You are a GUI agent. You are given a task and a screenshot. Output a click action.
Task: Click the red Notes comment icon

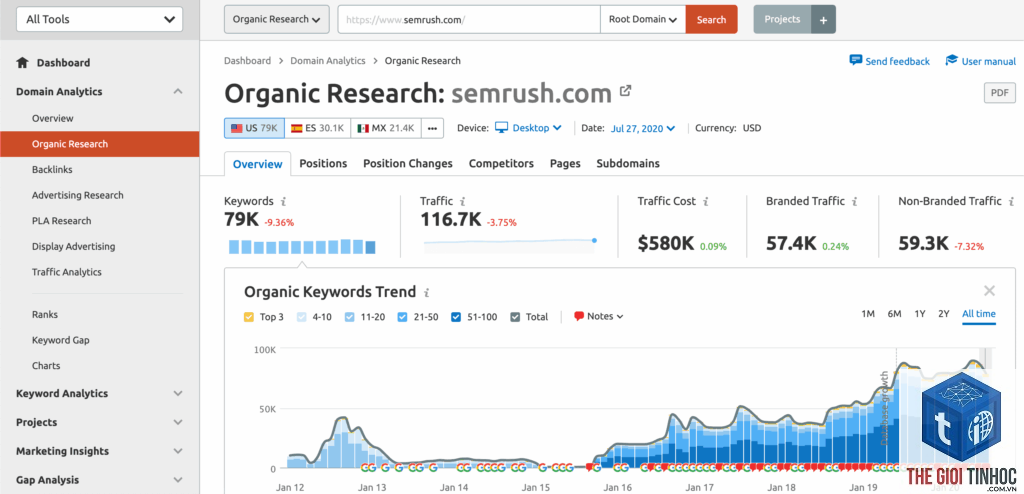coord(579,316)
